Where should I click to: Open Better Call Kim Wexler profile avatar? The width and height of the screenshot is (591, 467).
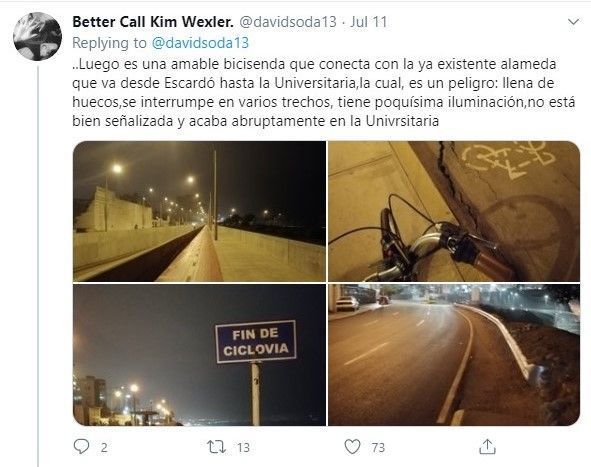37,36
